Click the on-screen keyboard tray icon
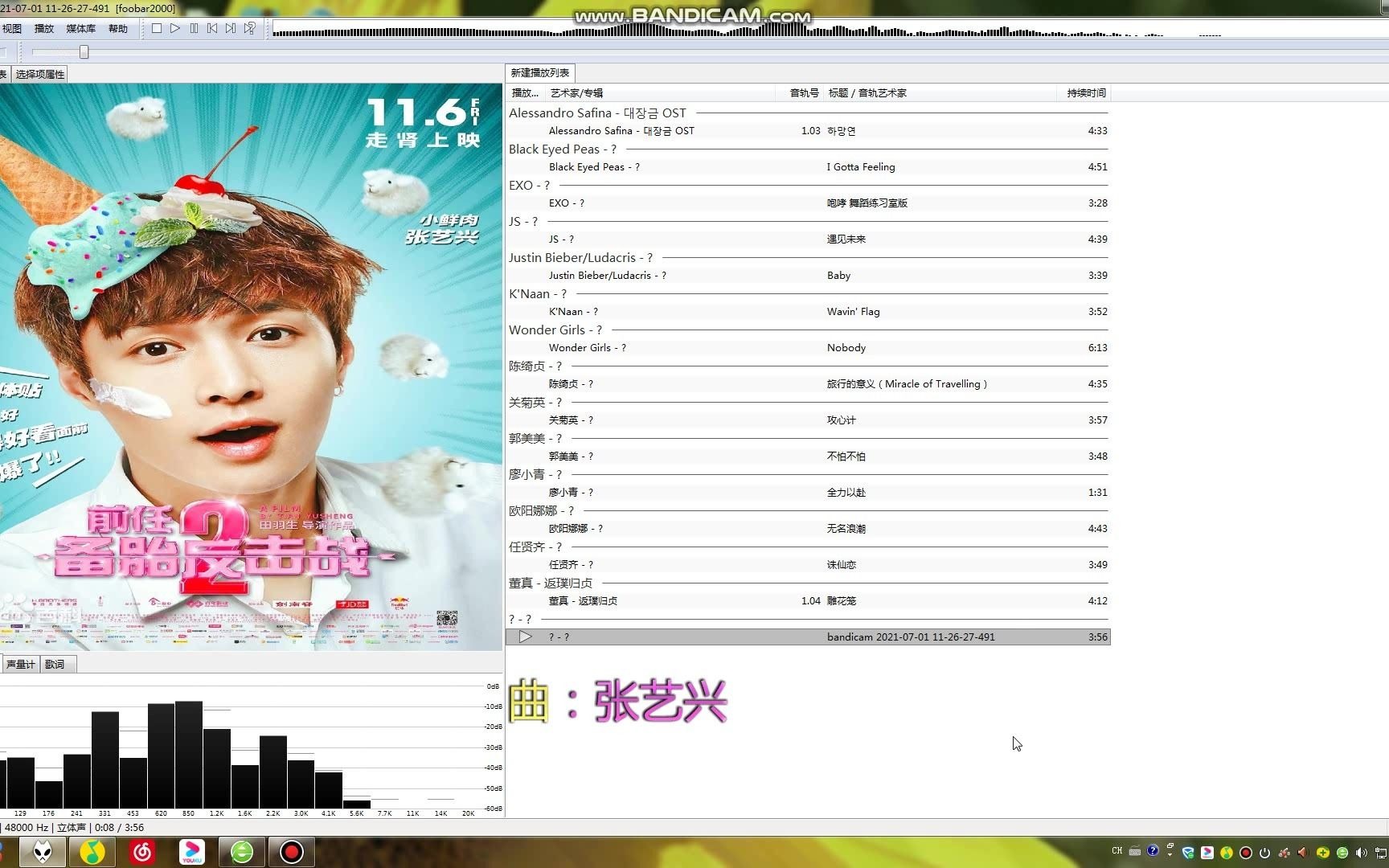The image size is (1389, 868). 1134,851
